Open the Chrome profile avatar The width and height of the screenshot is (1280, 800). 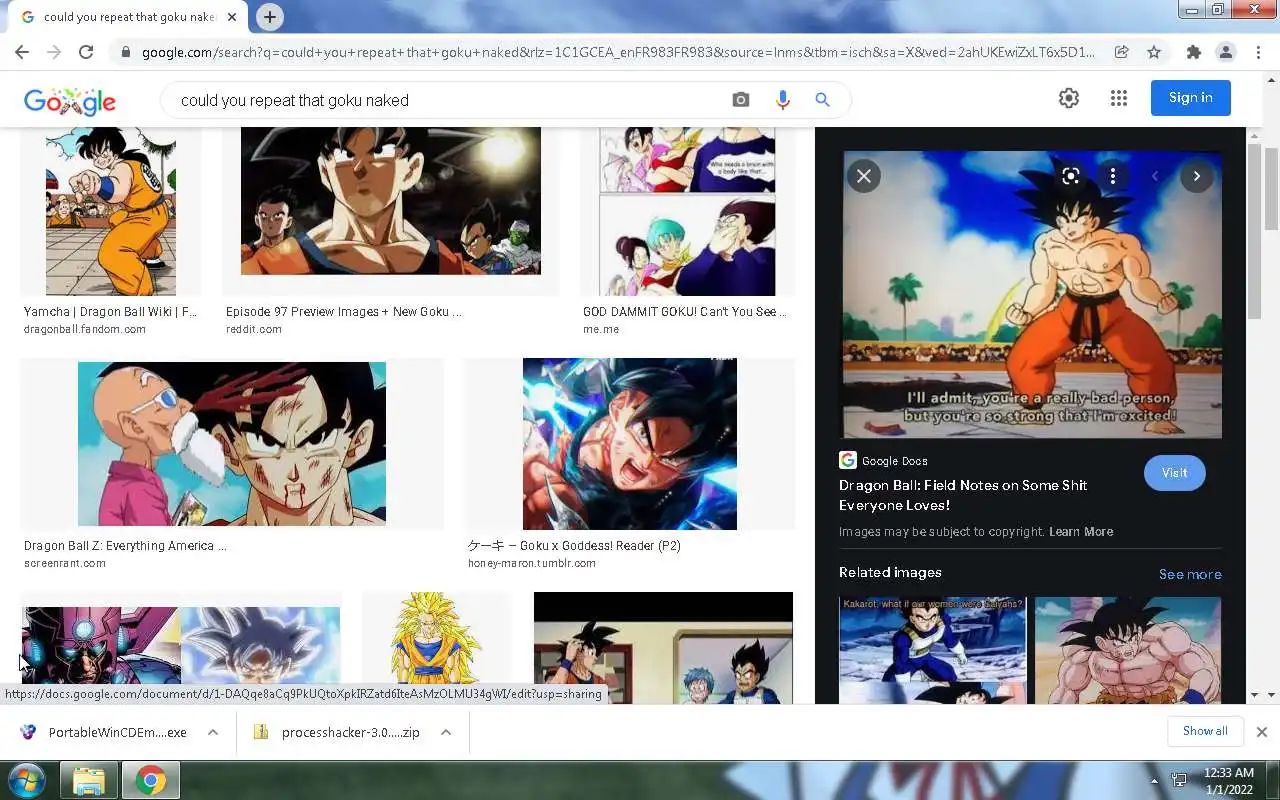[1225, 52]
